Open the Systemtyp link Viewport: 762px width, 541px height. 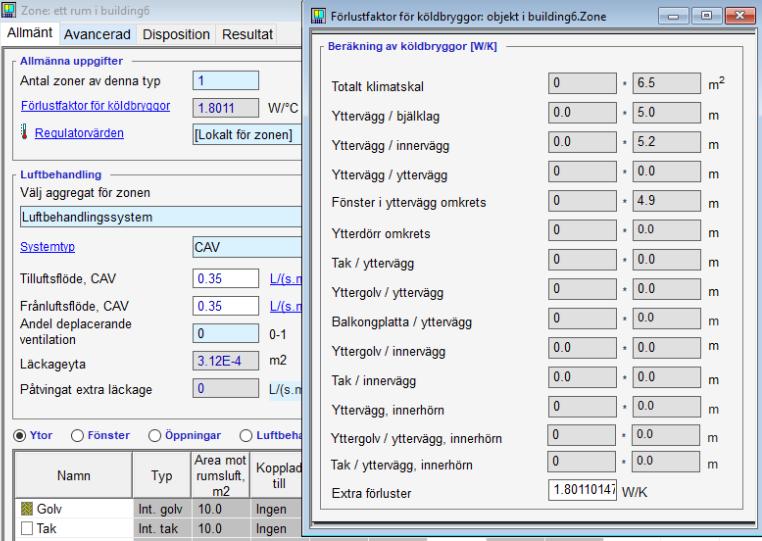coord(47,246)
